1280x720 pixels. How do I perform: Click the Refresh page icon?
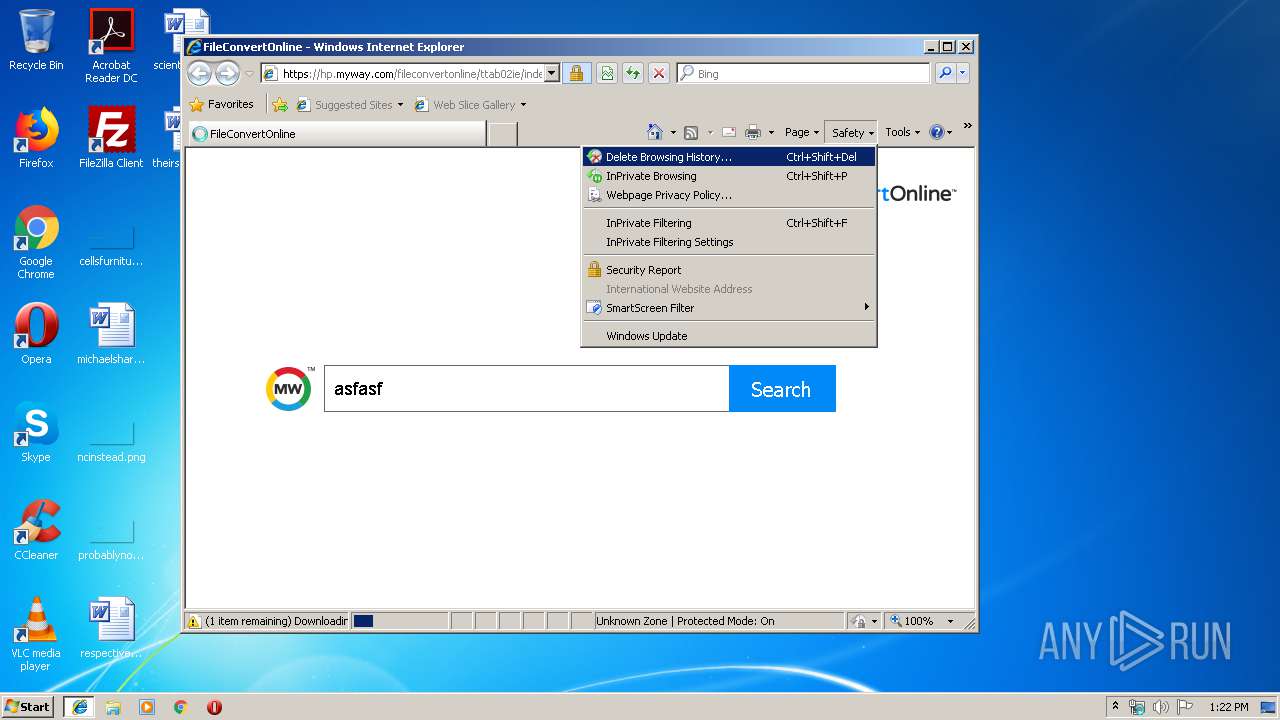632,73
